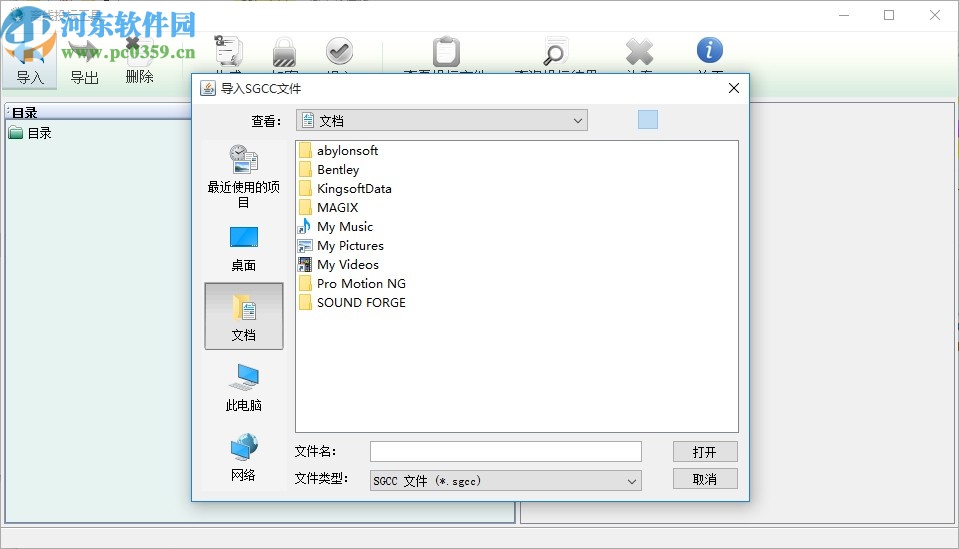Click the blue info about icon
Image resolution: width=959 pixels, height=549 pixels.
click(709, 50)
